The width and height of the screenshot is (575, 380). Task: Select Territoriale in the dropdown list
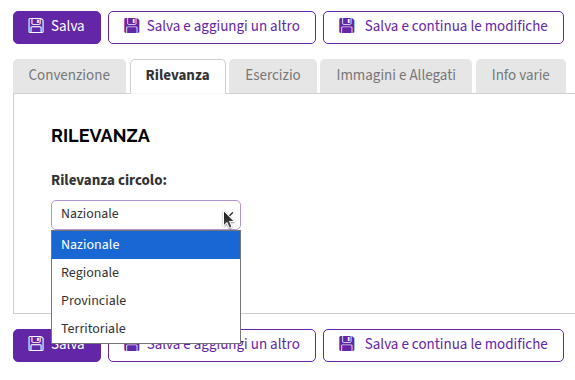[146, 328]
